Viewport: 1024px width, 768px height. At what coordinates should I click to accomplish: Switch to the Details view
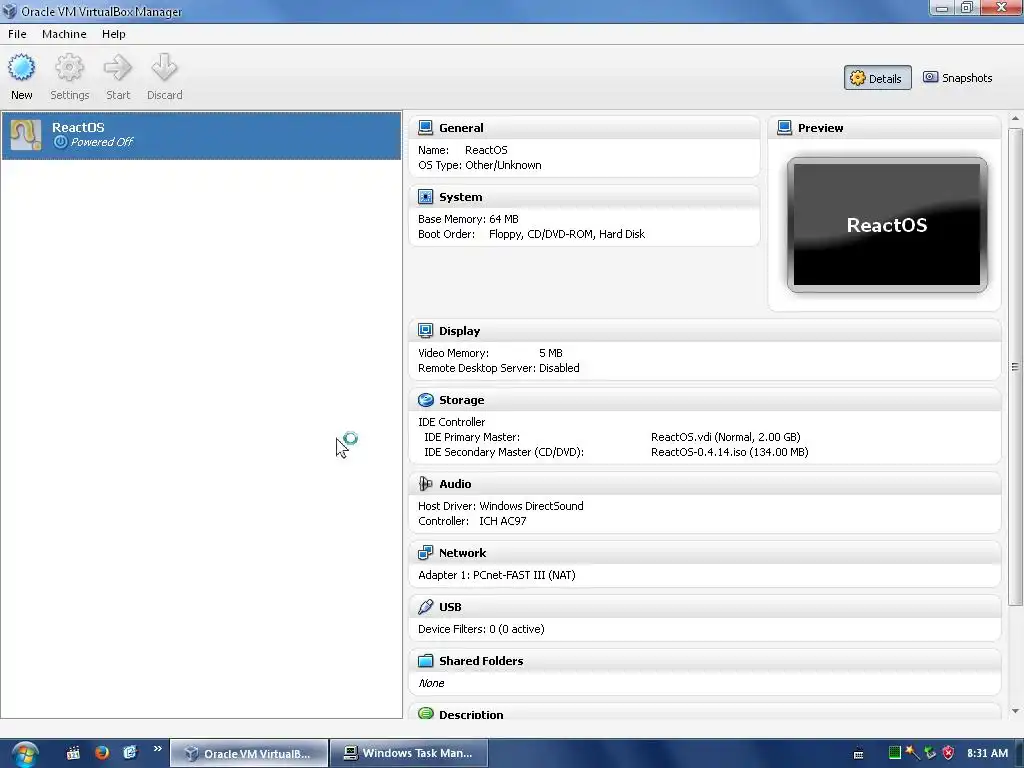click(x=877, y=78)
